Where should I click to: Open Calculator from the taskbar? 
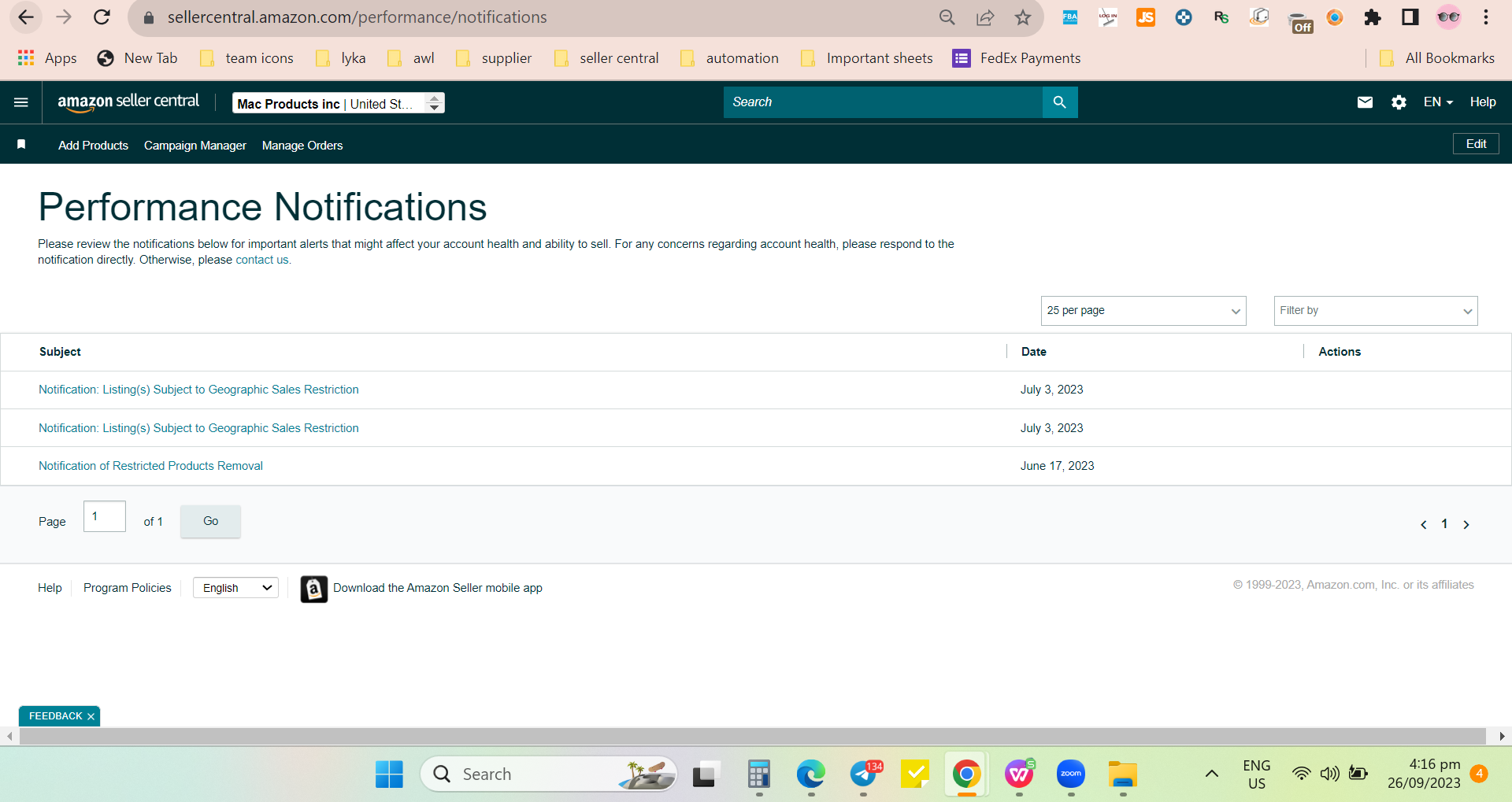(x=758, y=774)
